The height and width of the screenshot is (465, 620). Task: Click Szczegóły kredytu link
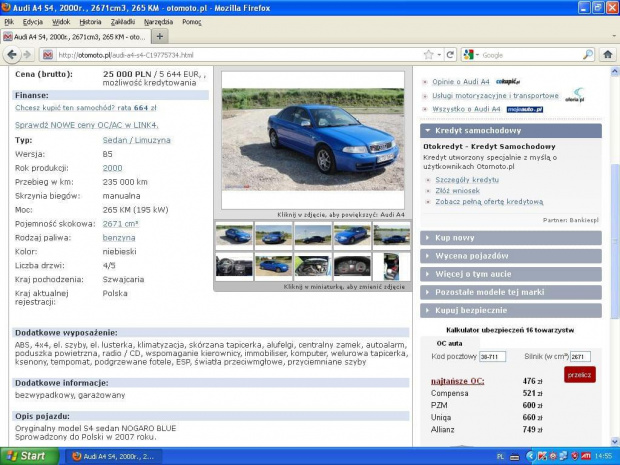click(x=467, y=180)
